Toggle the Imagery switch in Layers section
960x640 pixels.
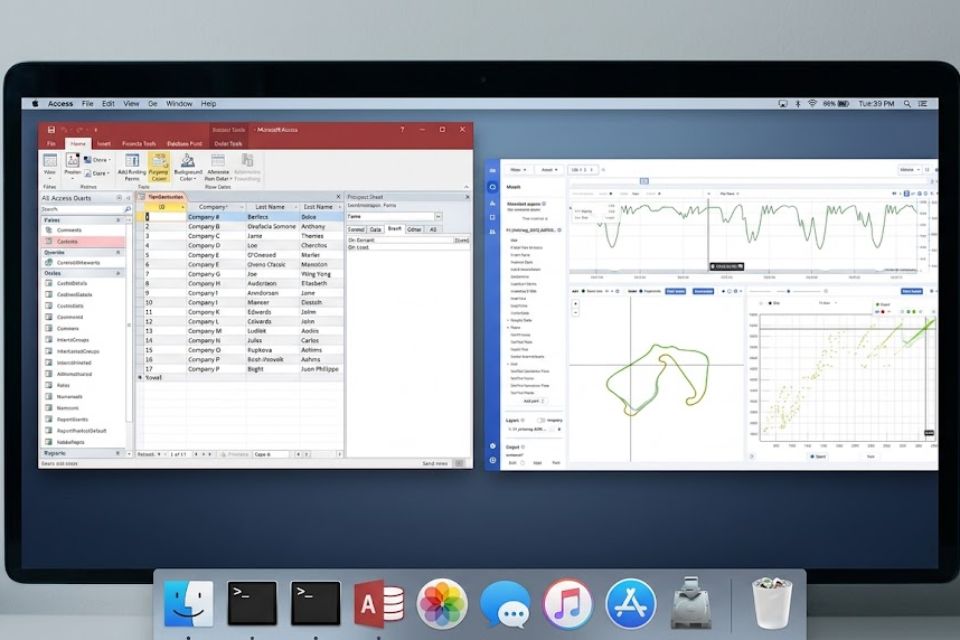tap(541, 420)
